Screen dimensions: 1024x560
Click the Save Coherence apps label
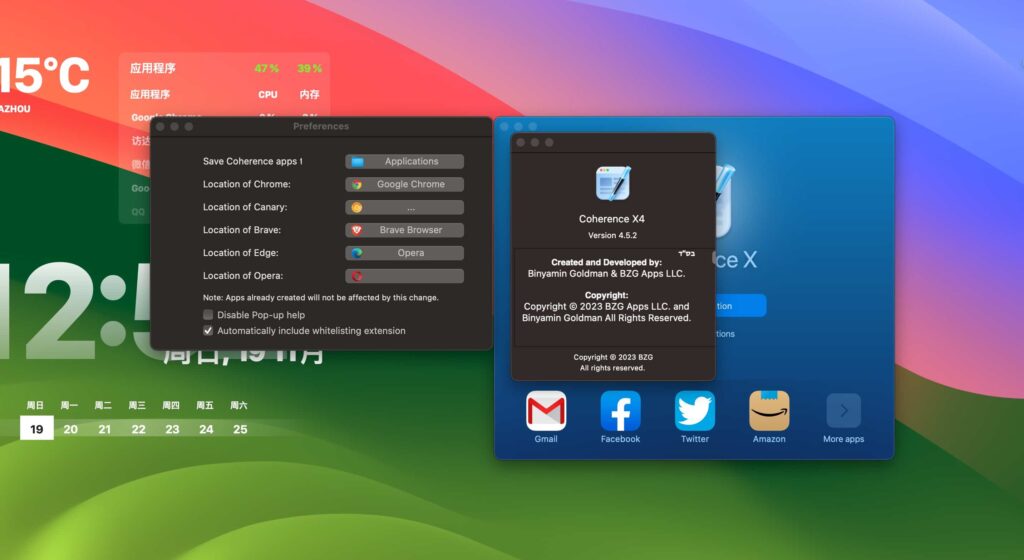click(252, 161)
